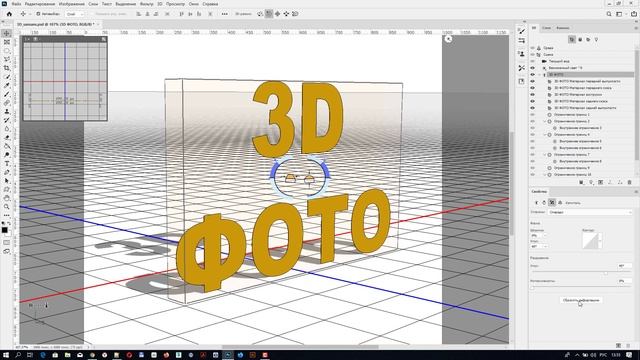
Task: Open the Brushes collapsed panel icon
Action: pos(522,31)
